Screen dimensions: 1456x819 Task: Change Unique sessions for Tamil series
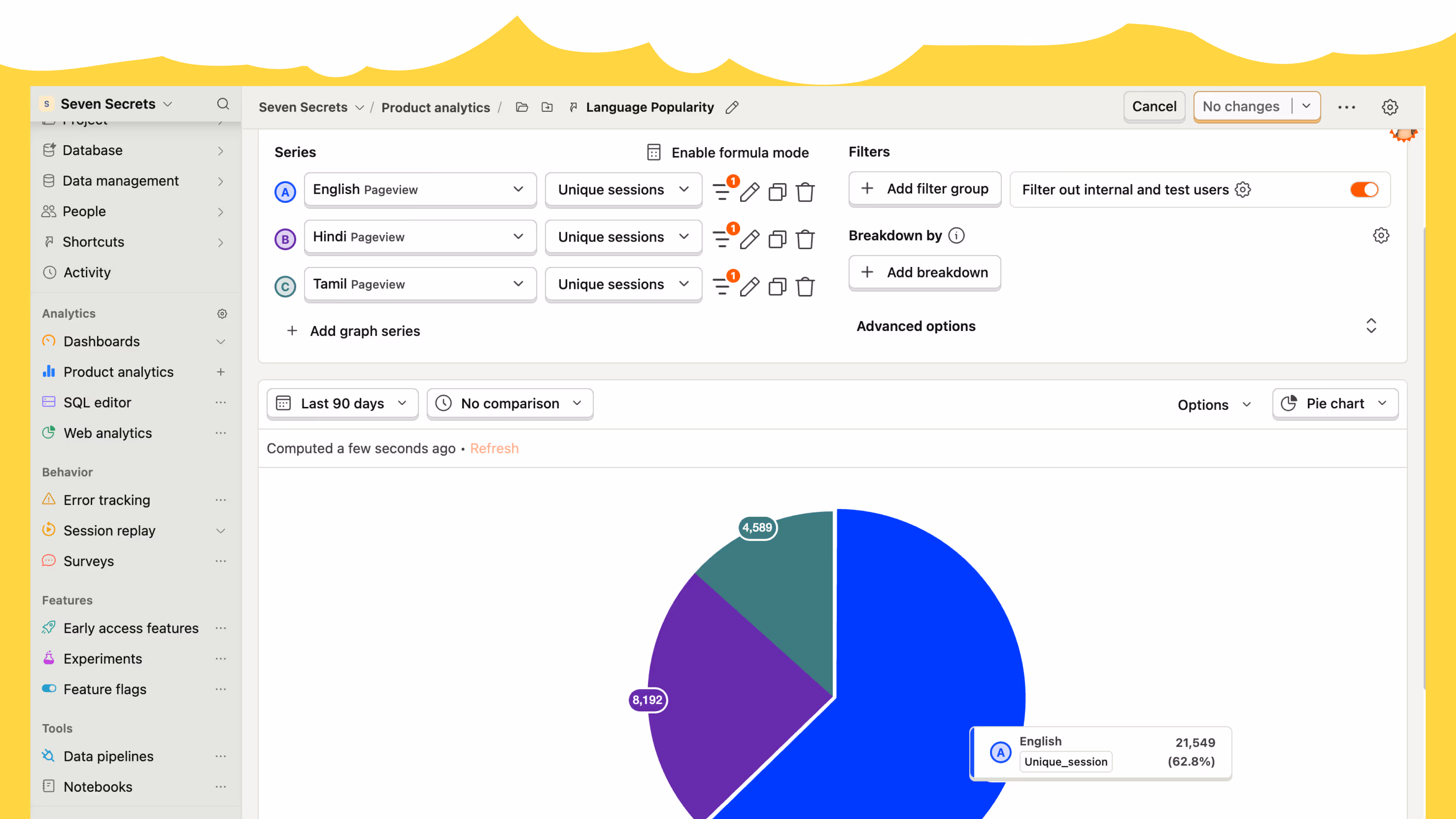click(x=623, y=284)
